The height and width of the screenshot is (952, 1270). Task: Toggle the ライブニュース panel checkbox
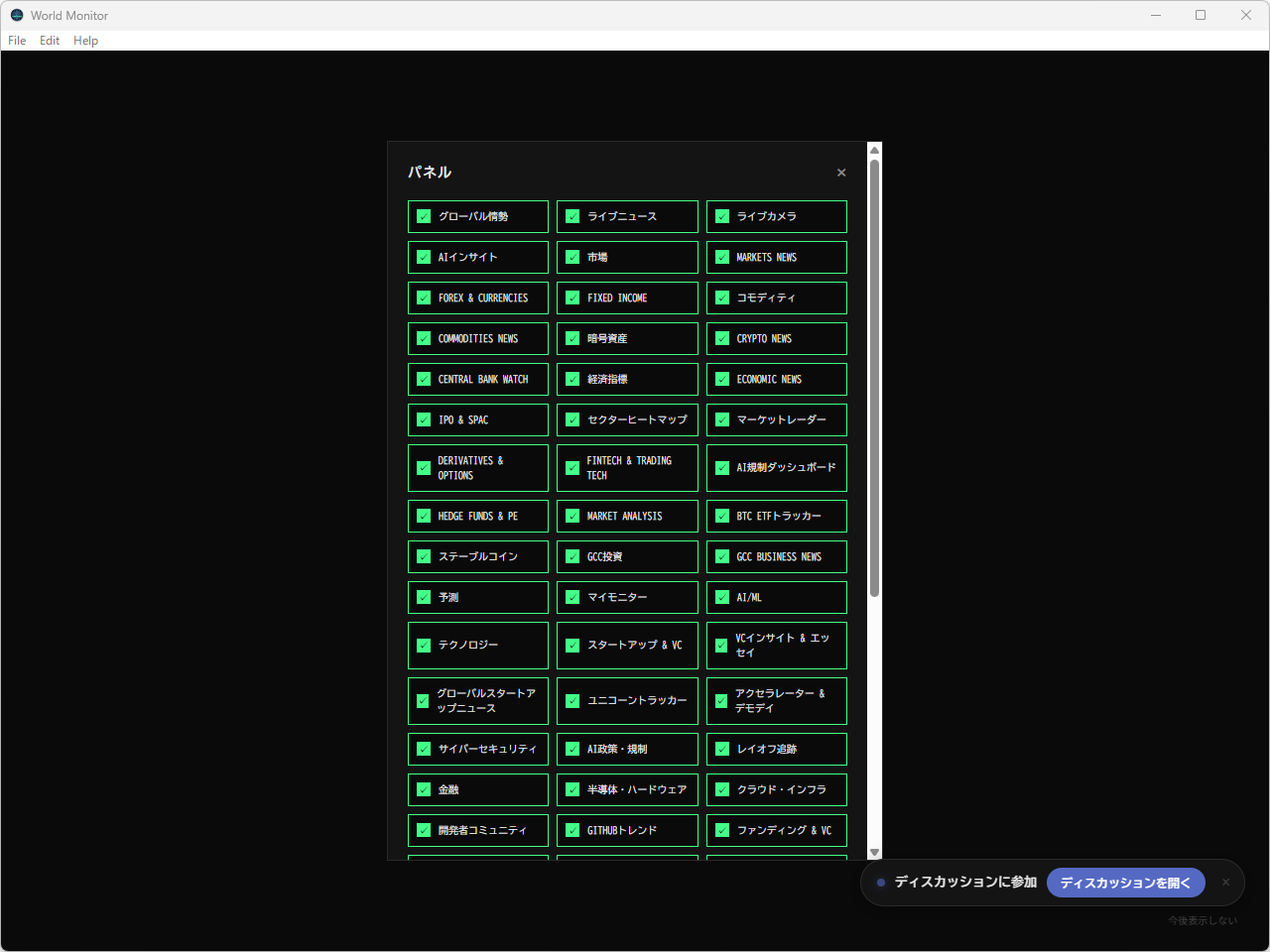pyautogui.click(x=572, y=216)
